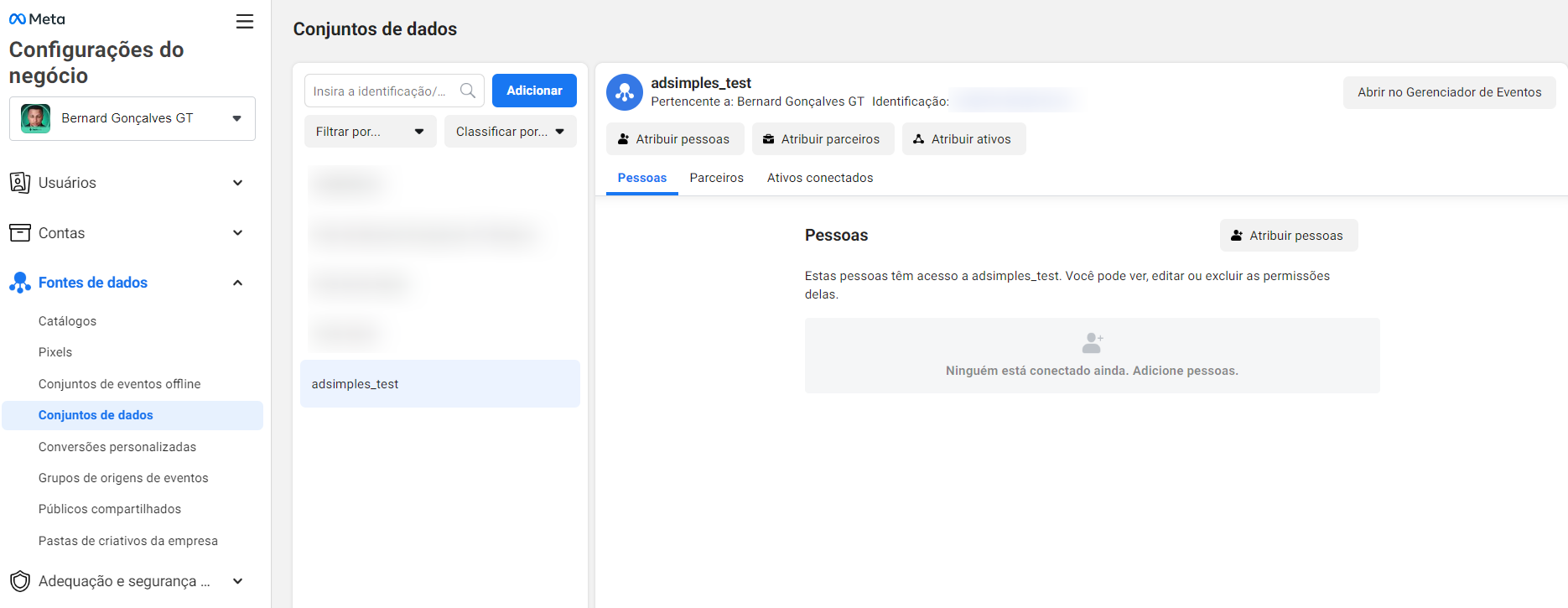Collapse the Fontes de dados section
The image size is (1568, 608).
(238, 283)
